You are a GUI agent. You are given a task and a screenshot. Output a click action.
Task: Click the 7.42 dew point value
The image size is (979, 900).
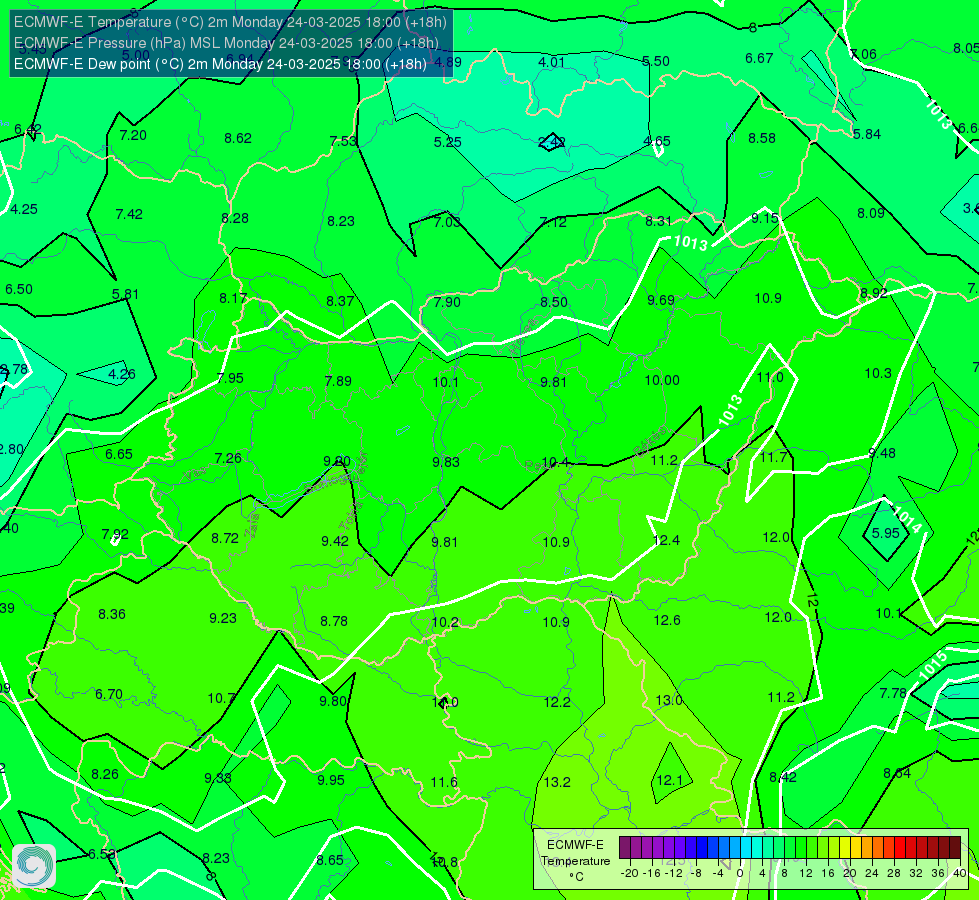[129, 214]
